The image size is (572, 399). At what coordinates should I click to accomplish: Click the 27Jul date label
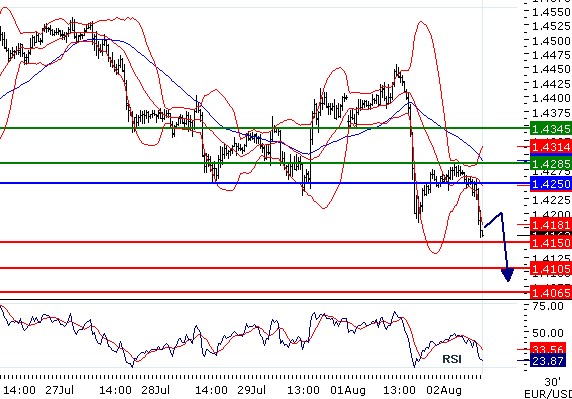pyautogui.click(x=59, y=390)
